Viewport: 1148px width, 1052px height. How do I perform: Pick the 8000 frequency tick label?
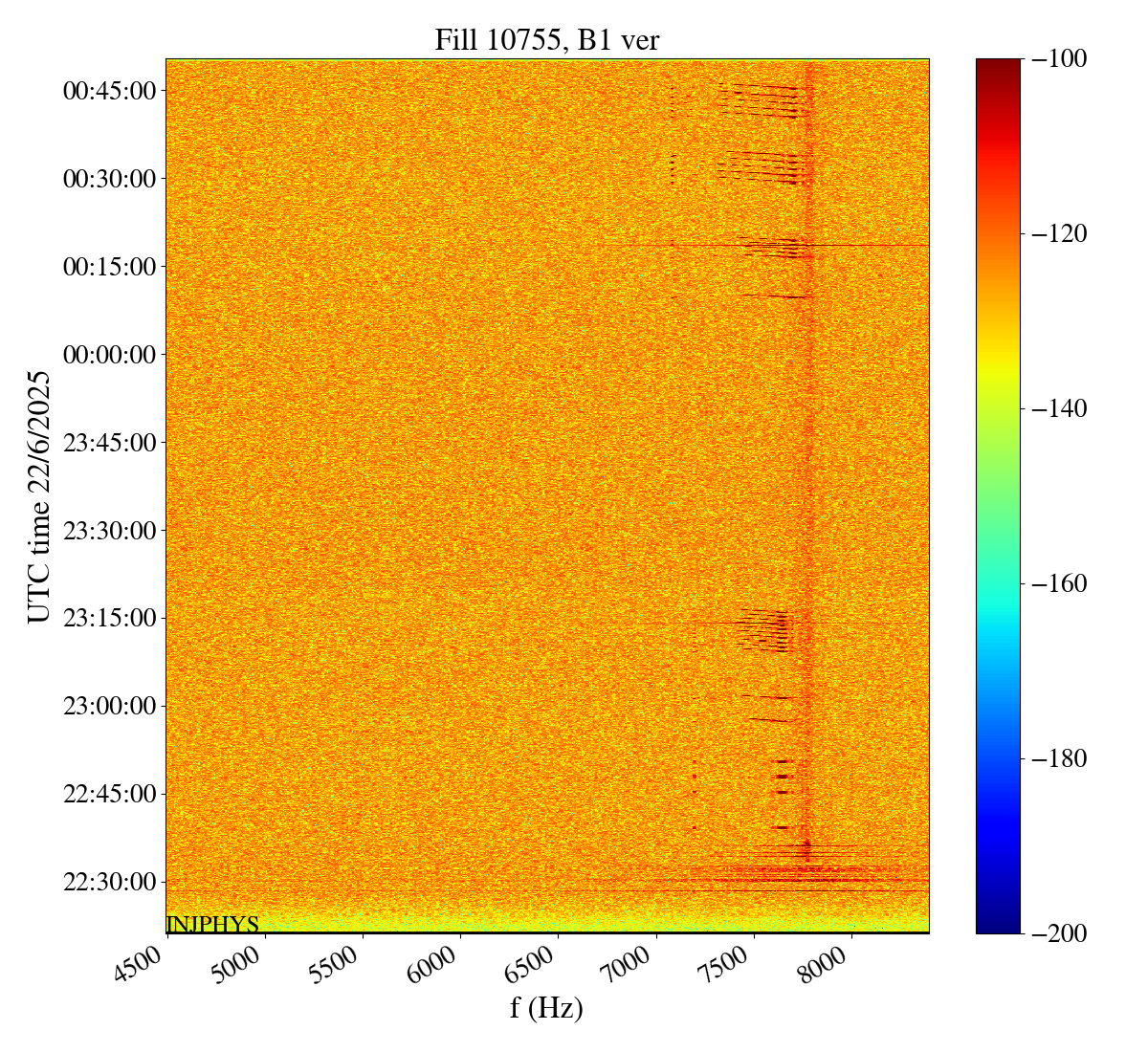(x=828, y=966)
